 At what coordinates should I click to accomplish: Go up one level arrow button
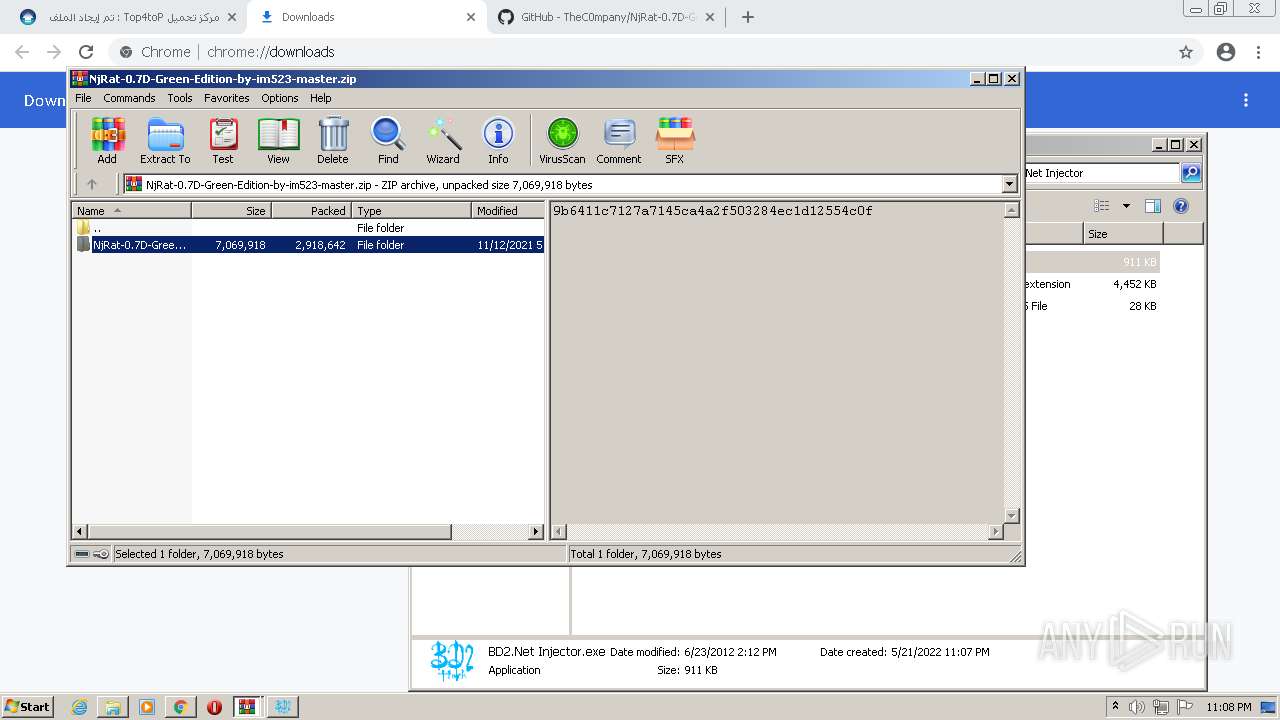[x=92, y=184]
